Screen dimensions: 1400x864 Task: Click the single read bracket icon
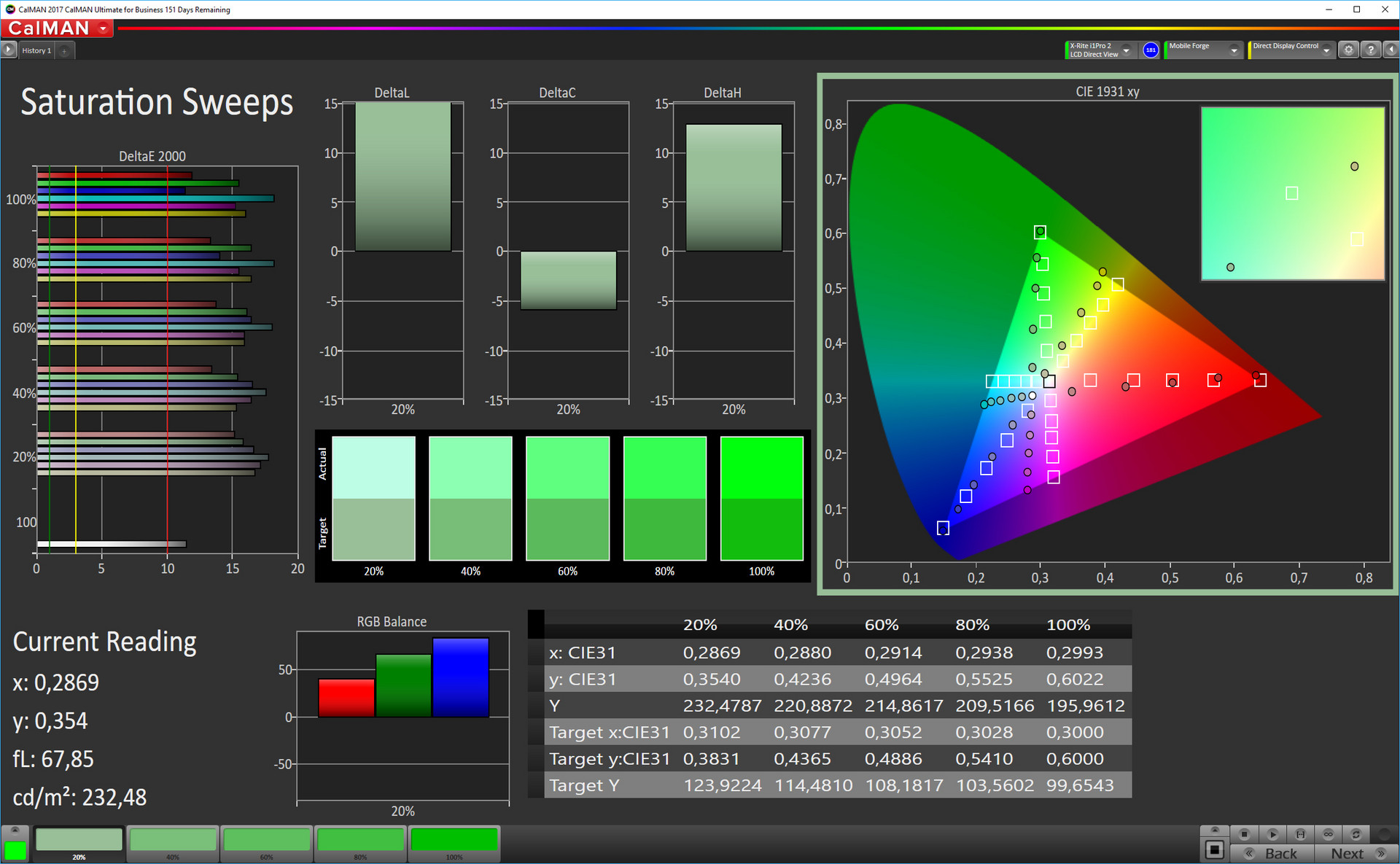click(1300, 834)
